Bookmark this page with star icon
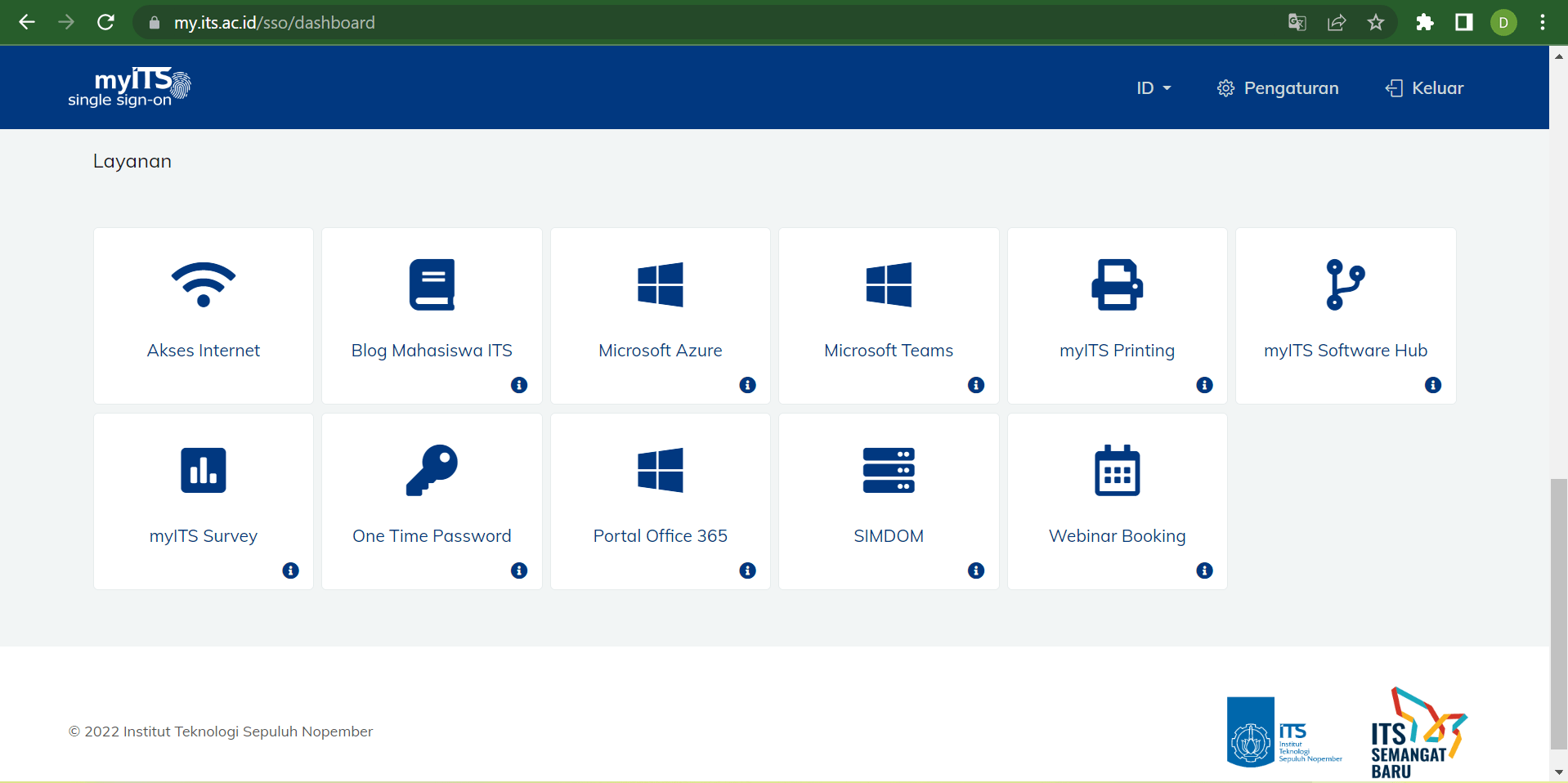This screenshot has width=1568, height=783. click(1376, 22)
